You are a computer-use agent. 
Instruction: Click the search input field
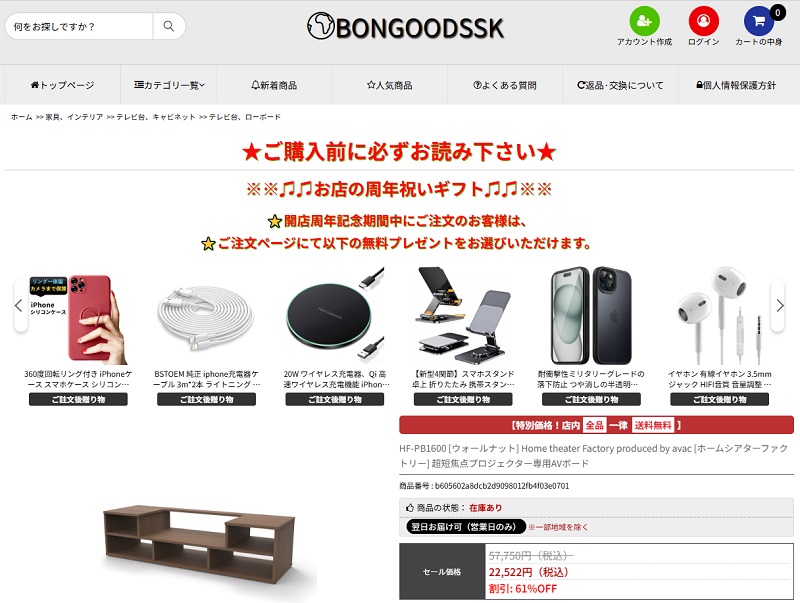coord(79,26)
